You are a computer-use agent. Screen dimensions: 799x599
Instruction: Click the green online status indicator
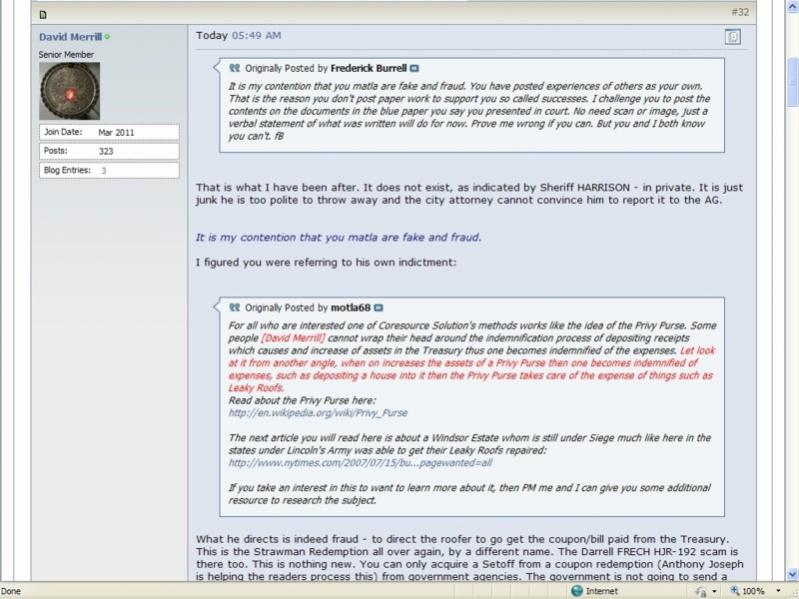[x=108, y=37]
